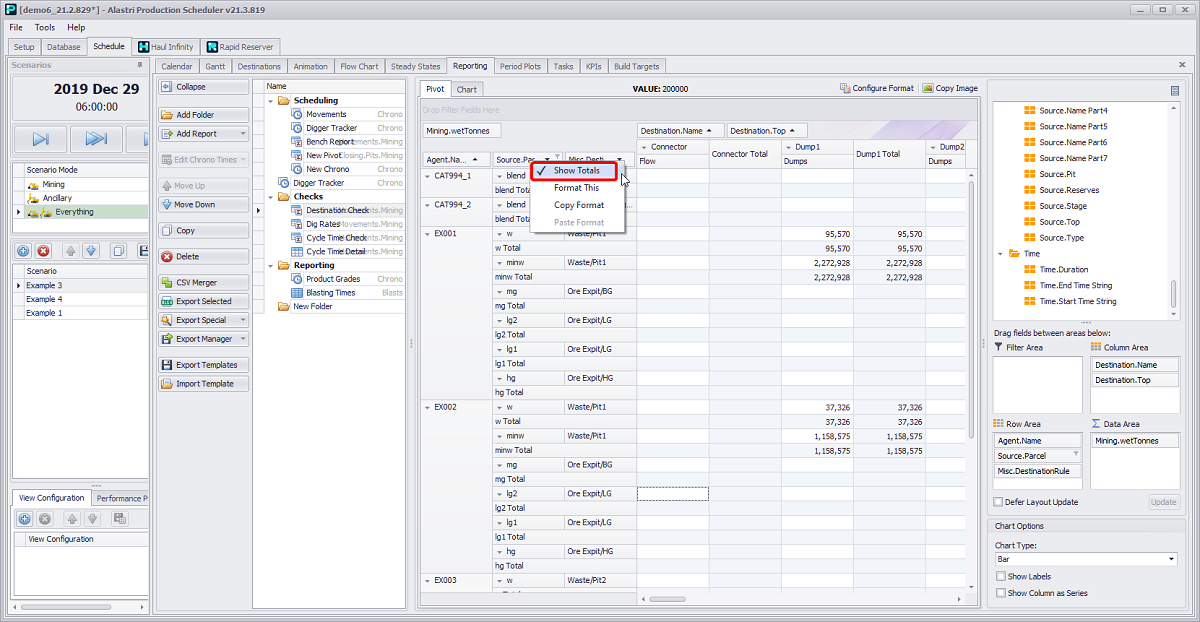1200x622 pixels.
Task: Enable Defer Layout Update checkbox
Action: (x=998, y=502)
